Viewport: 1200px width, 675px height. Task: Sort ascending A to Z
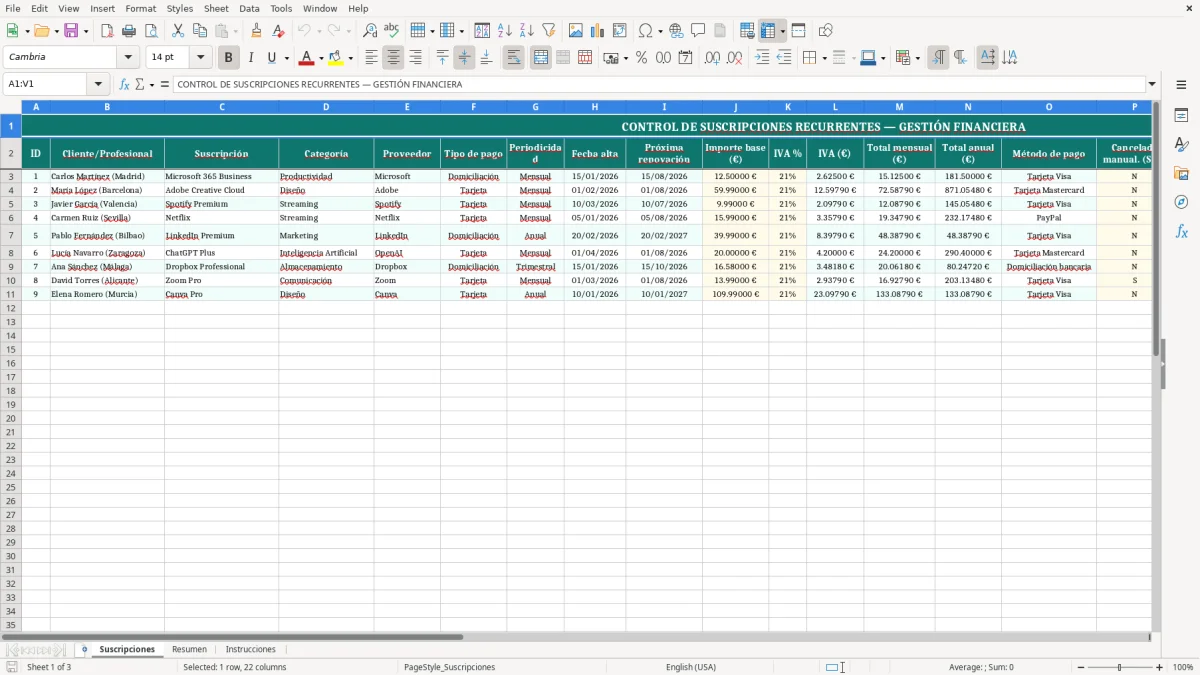pos(505,31)
